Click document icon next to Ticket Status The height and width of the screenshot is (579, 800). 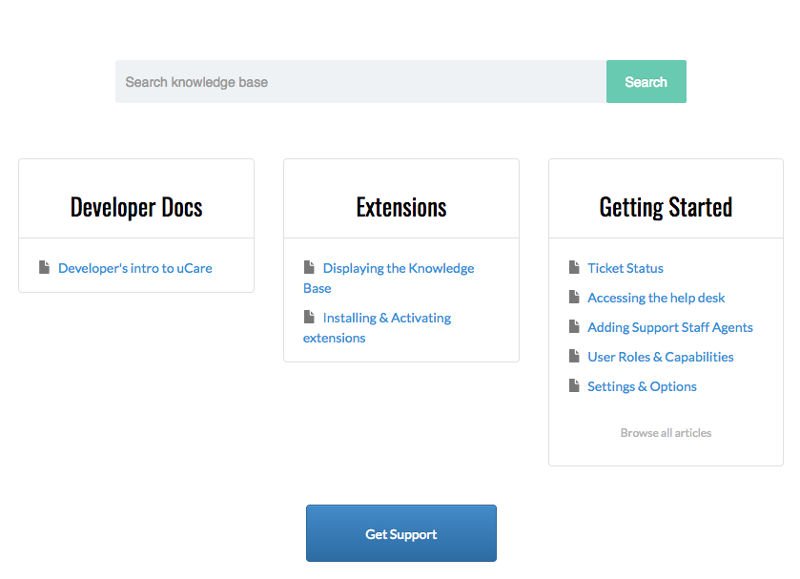(574, 267)
